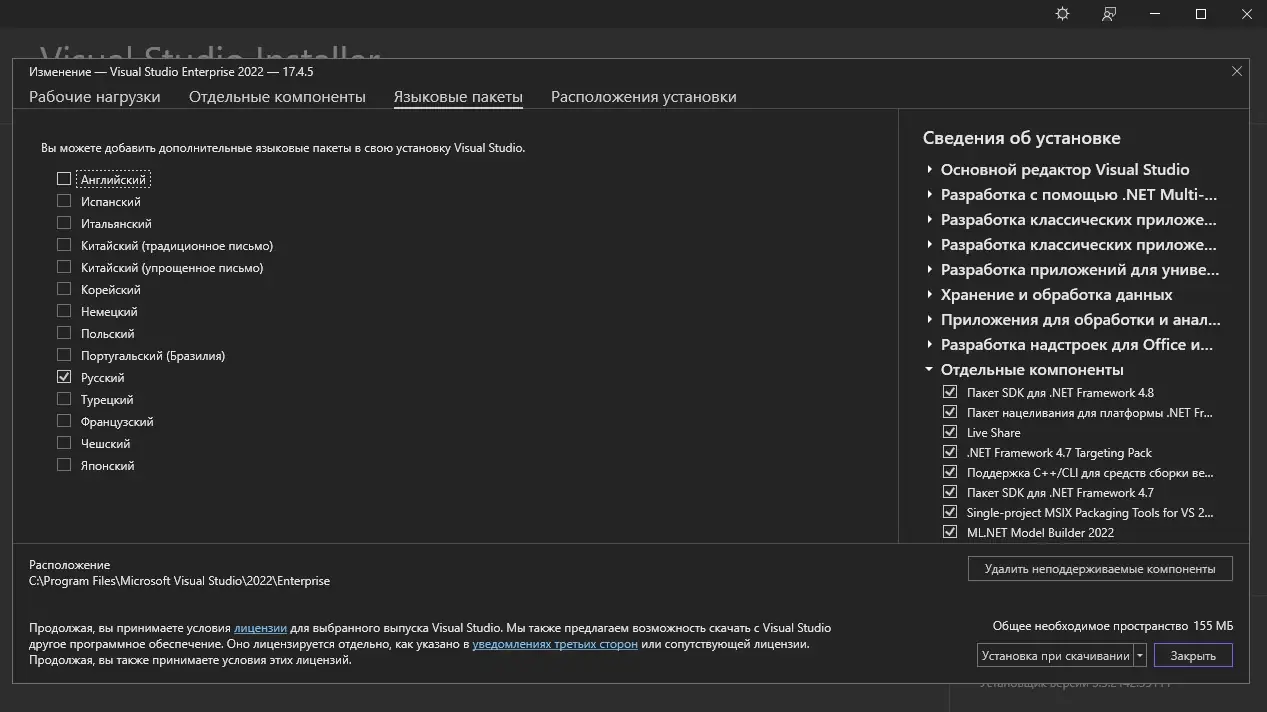This screenshot has width=1267, height=712.
Task: Open the install mode dropdown arrow
Action: point(1140,656)
